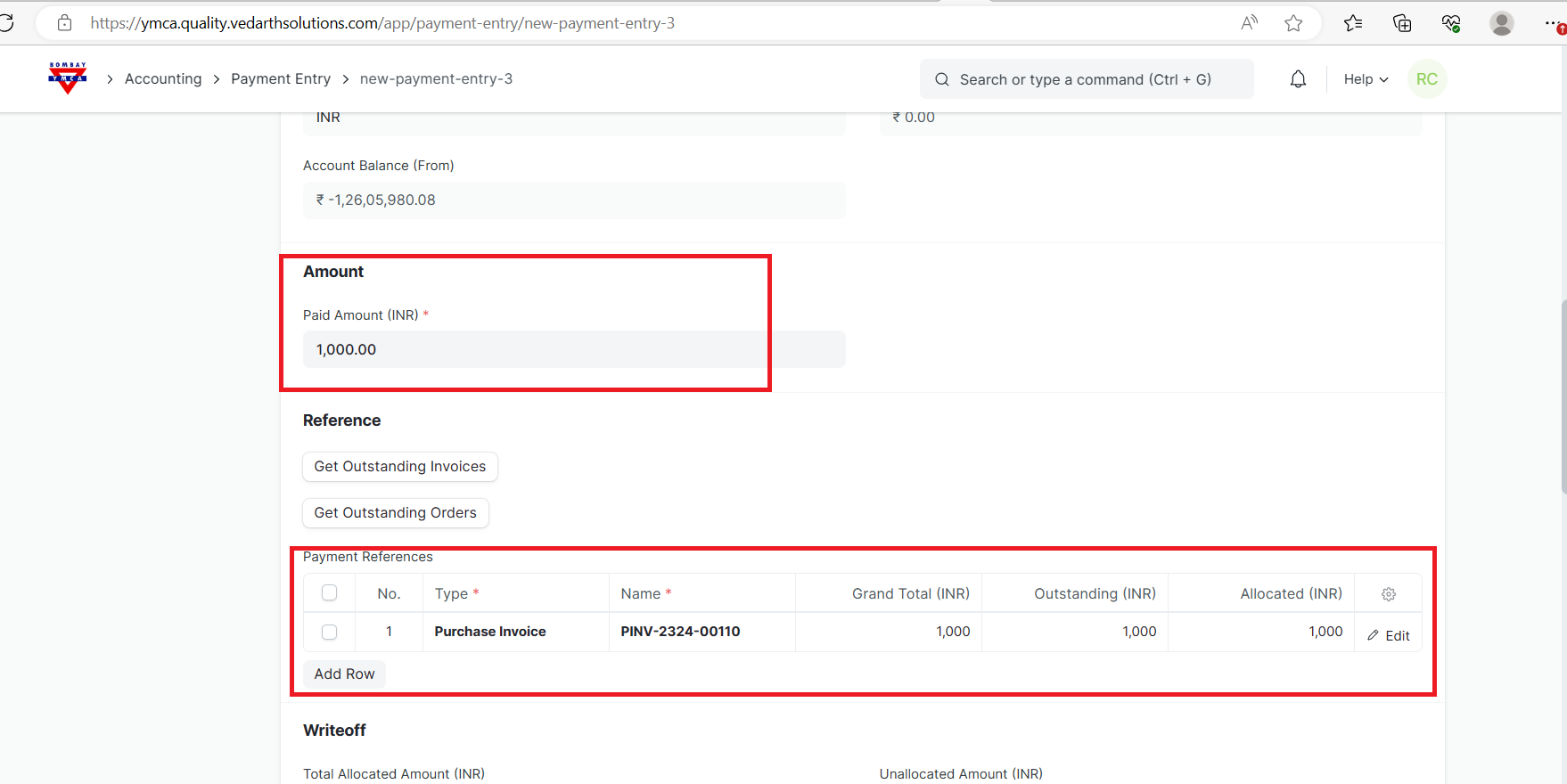Image resolution: width=1567 pixels, height=784 pixels.
Task: Add a row to Payment References
Action: [344, 674]
